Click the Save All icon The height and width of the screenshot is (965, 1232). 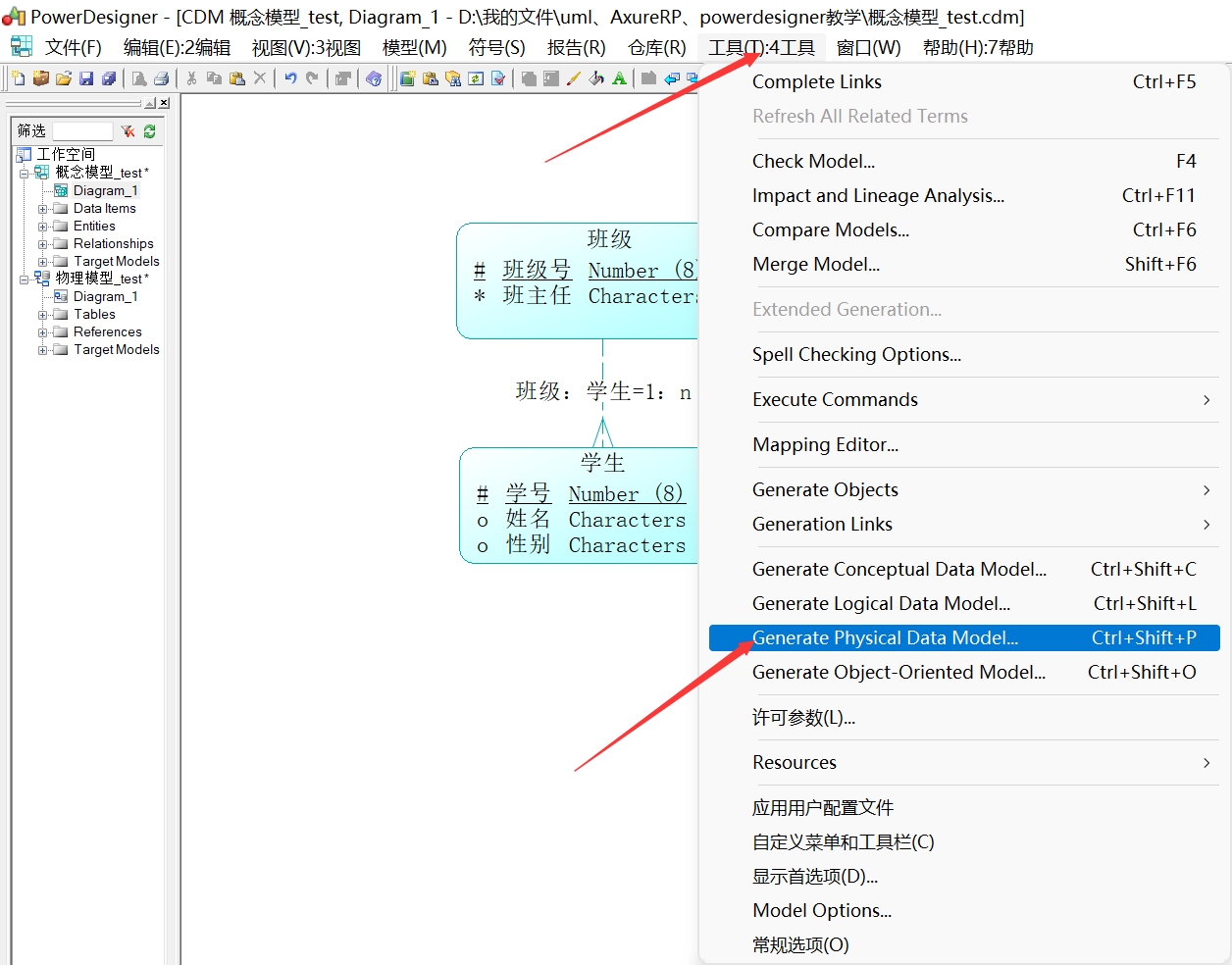pos(107,78)
